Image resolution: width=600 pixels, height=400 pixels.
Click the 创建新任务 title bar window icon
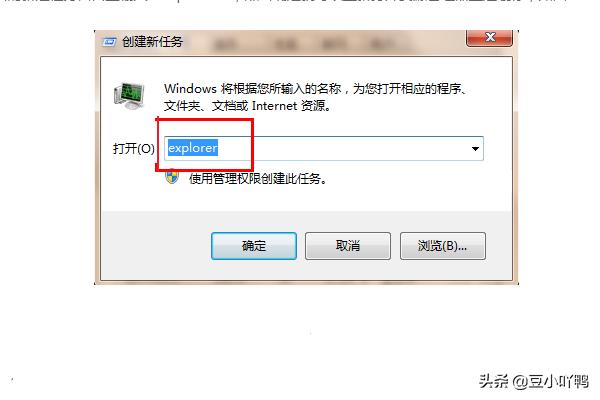109,42
